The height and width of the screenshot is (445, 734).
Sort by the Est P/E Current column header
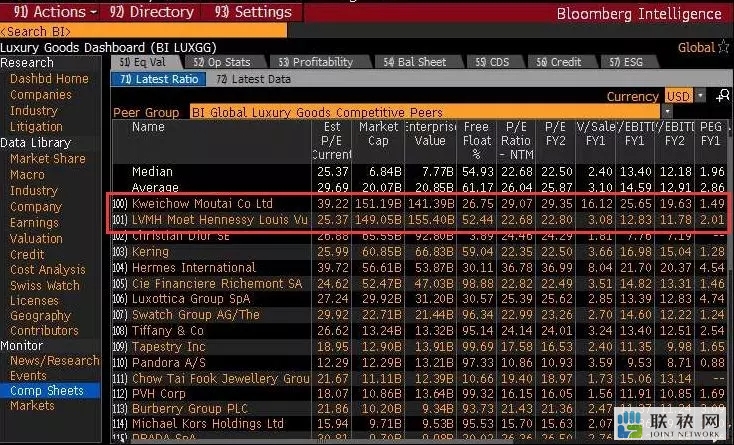(x=331, y=140)
